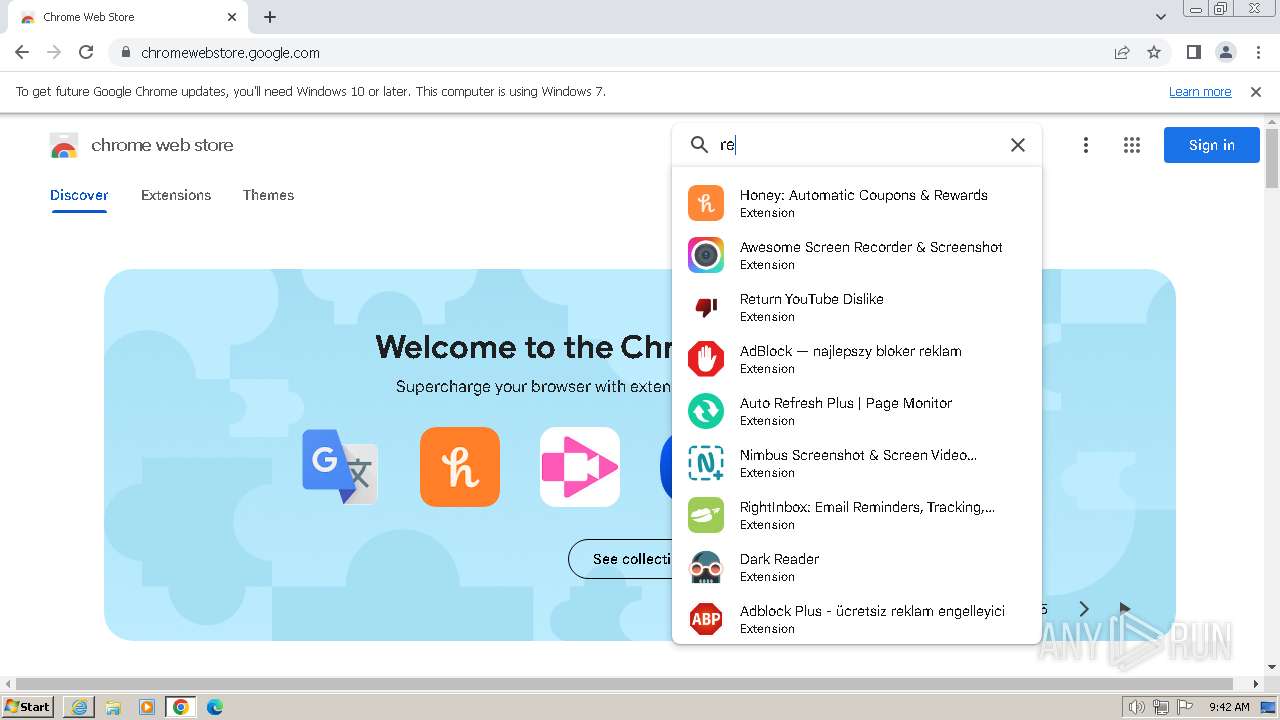
Task: Click the See collection button
Action: coord(622,559)
